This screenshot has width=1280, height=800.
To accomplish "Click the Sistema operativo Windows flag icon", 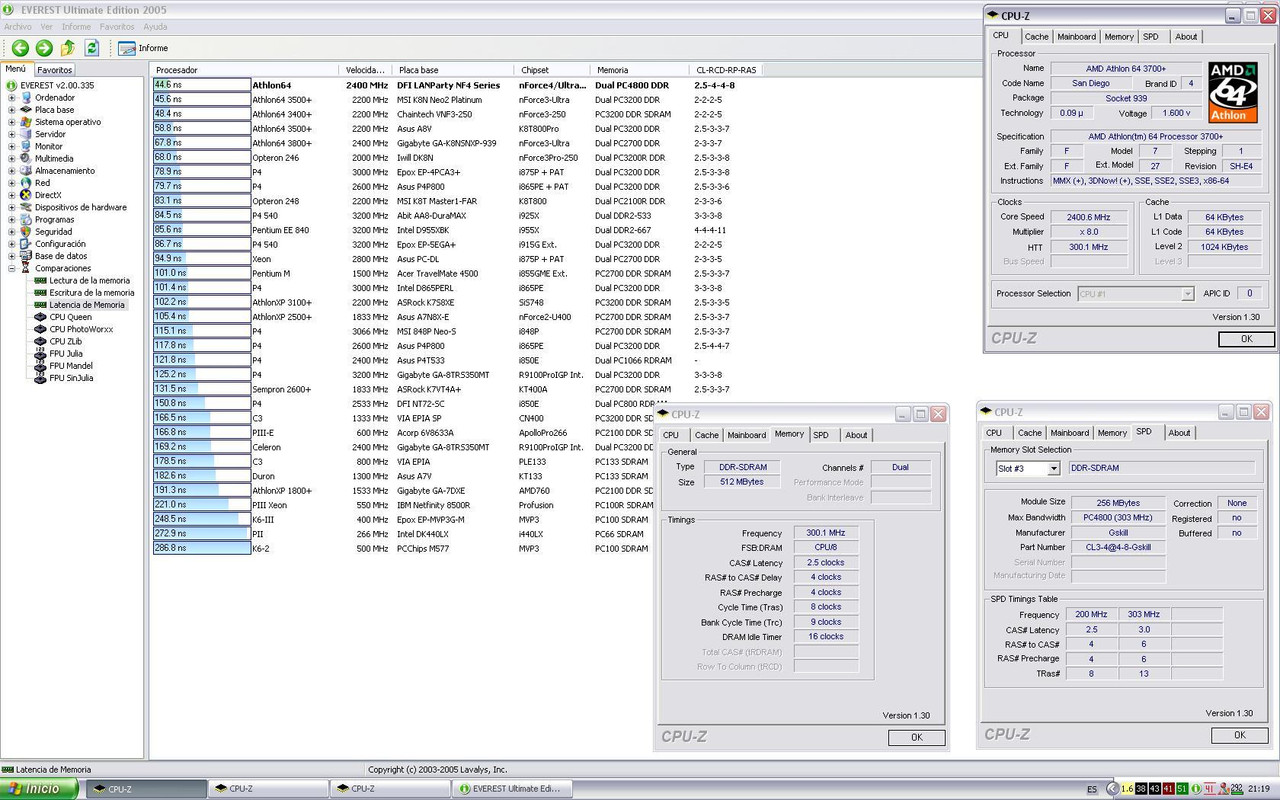I will click(26, 122).
